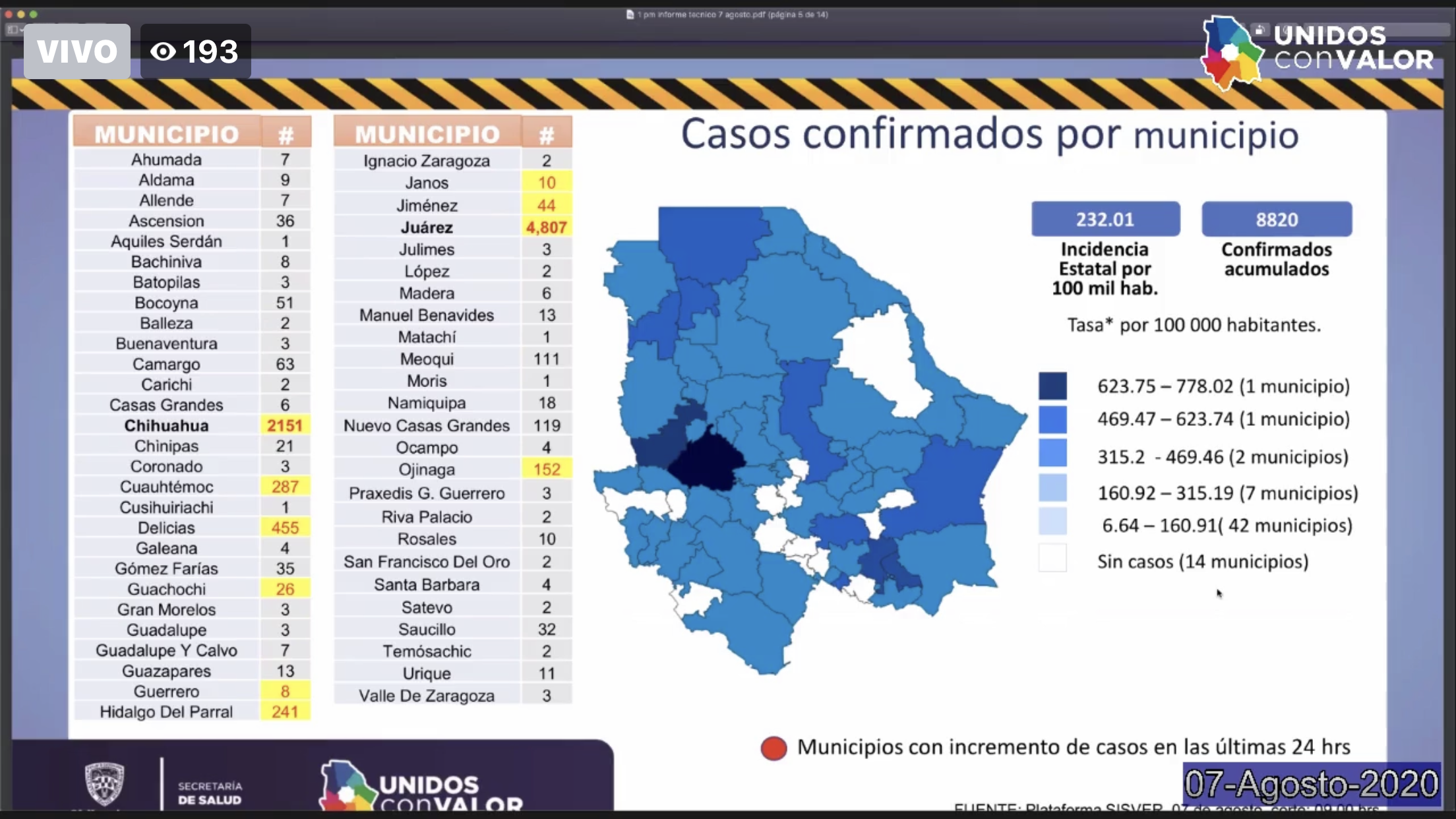Click the PDF document icon in title bar
Image resolution: width=1456 pixels, height=819 pixels.
pyautogui.click(x=630, y=15)
